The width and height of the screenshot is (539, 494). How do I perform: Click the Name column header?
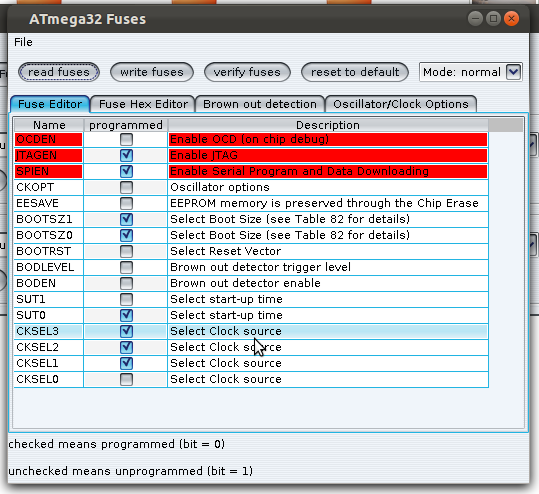point(49,125)
